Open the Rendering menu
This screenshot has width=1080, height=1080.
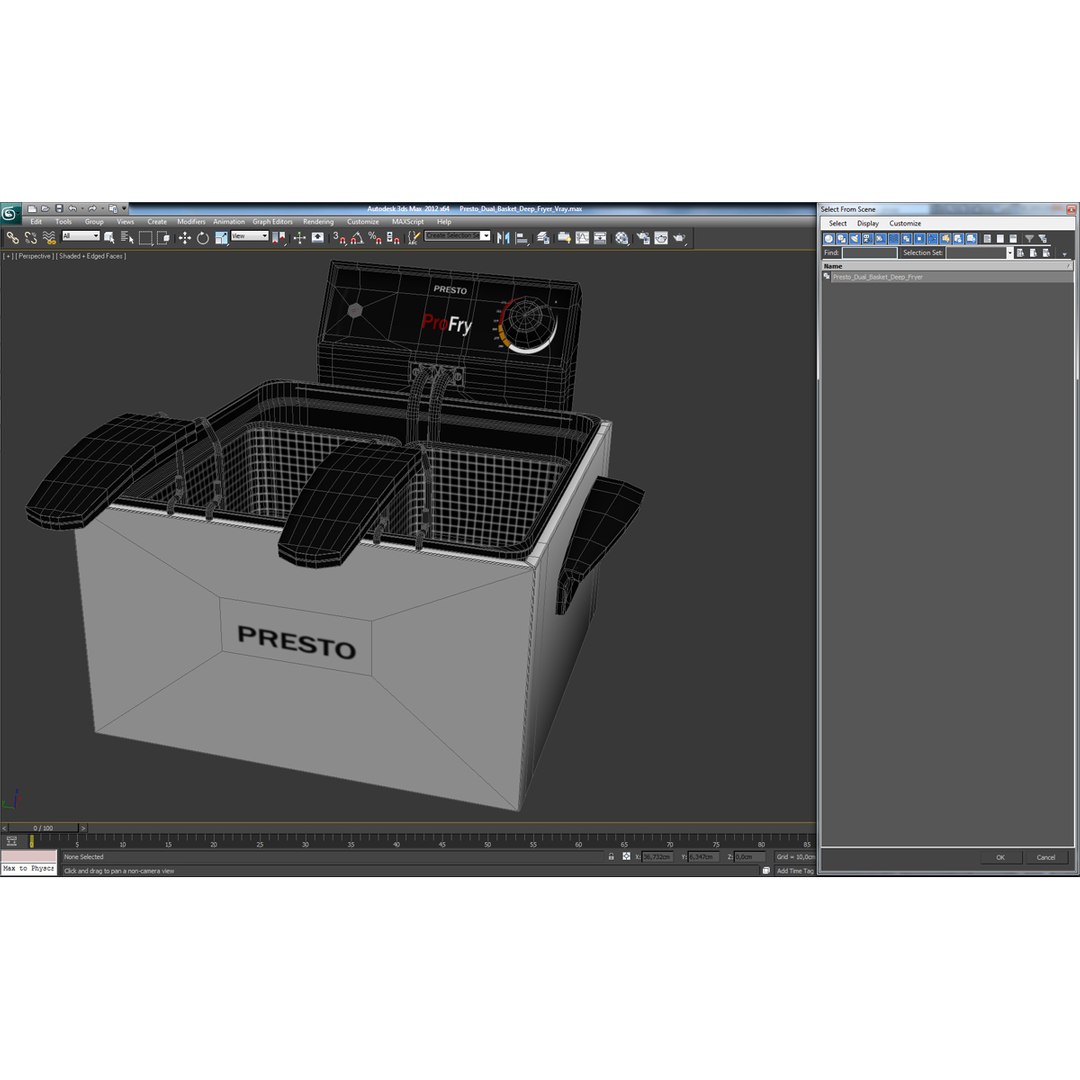point(318,222)
